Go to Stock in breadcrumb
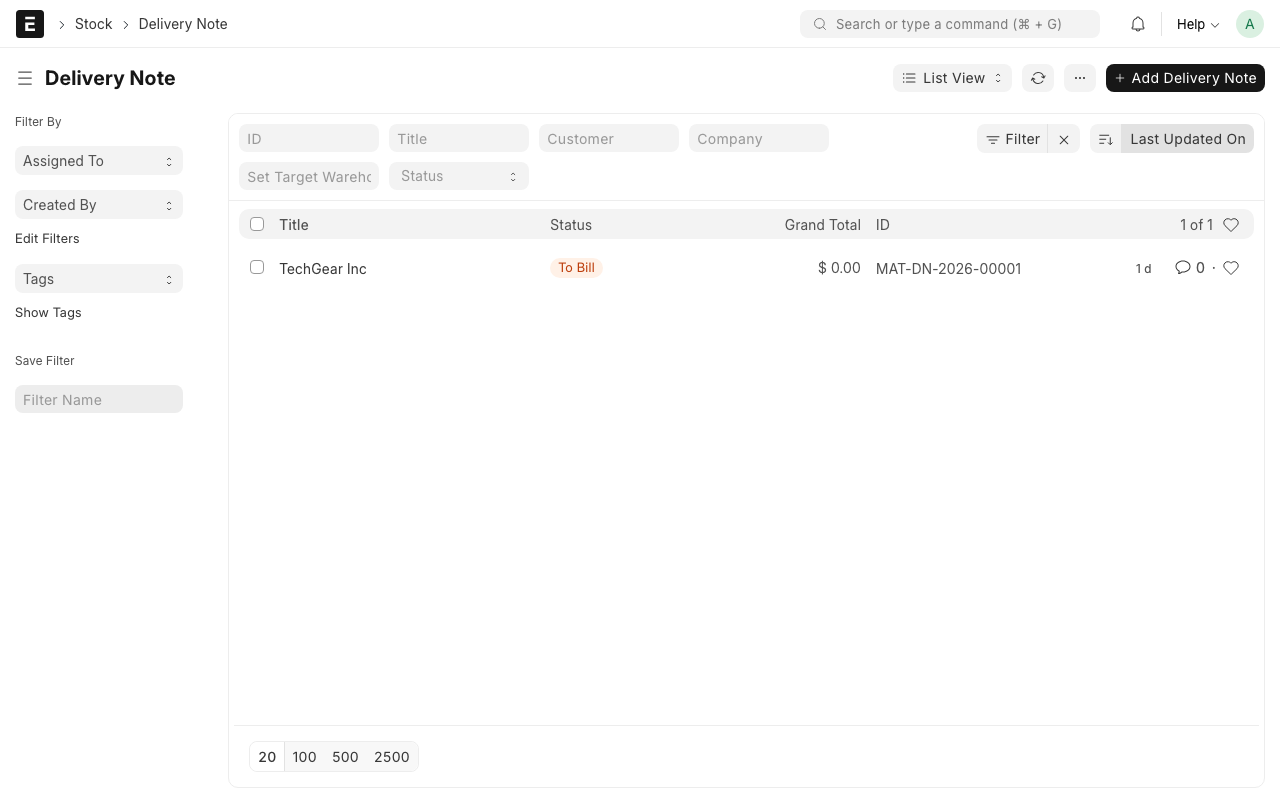This screenshot has height=800, width=1280. coord(93,24)
